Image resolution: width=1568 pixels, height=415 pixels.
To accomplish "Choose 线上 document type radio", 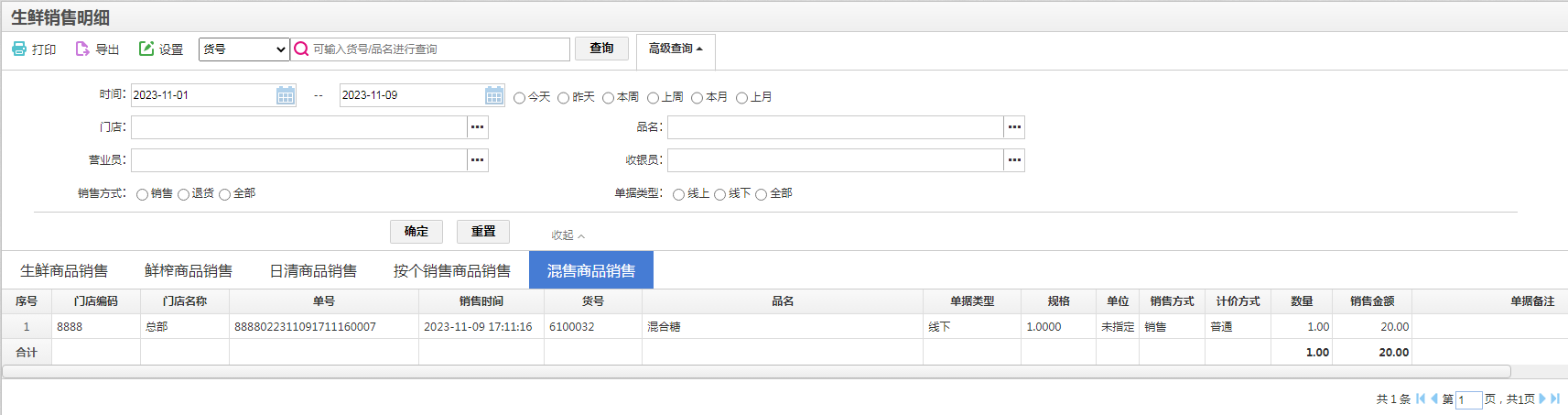I will (678, 194).
